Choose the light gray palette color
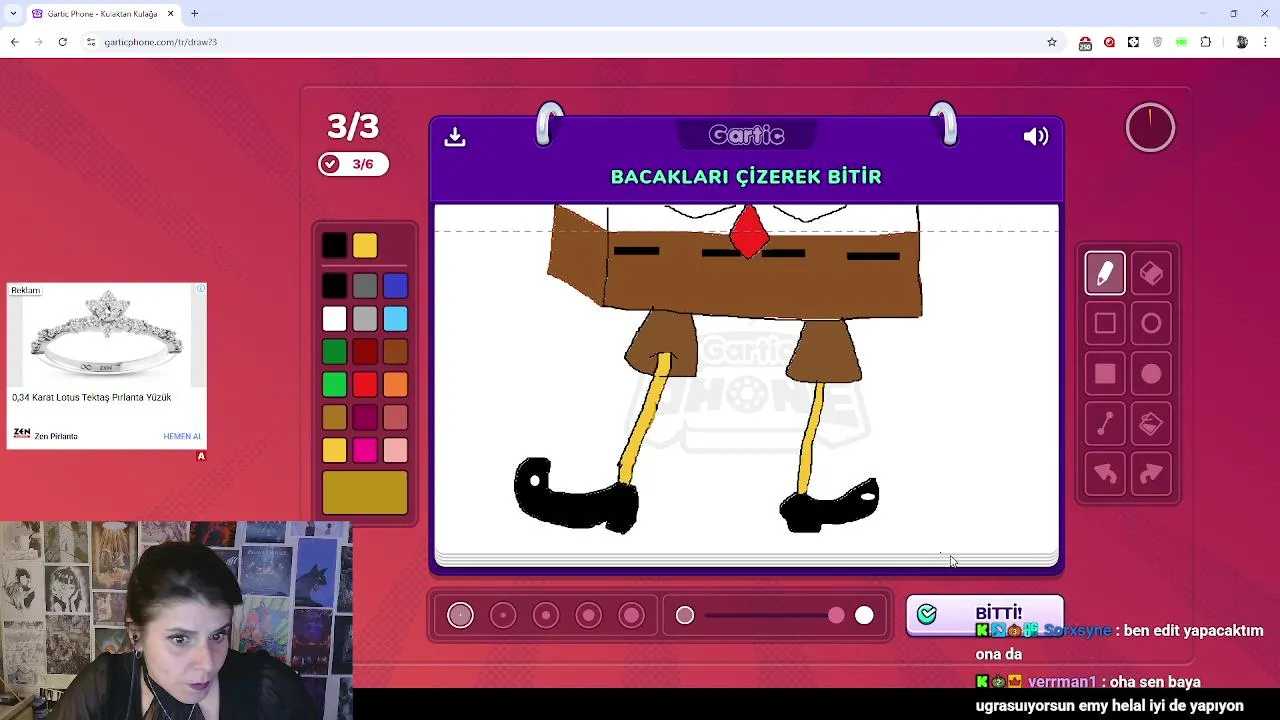 click(x=365, y=319)
